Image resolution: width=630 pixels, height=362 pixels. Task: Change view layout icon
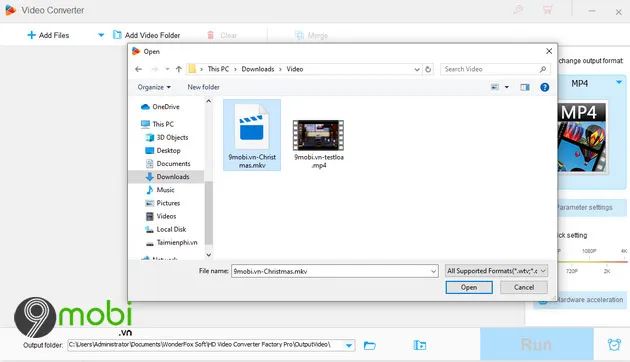[495, 87]
